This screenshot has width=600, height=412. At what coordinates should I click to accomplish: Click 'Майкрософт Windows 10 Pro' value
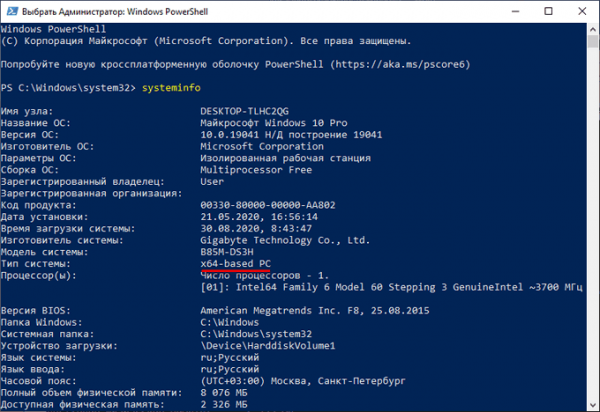click(x=274, y=123)
